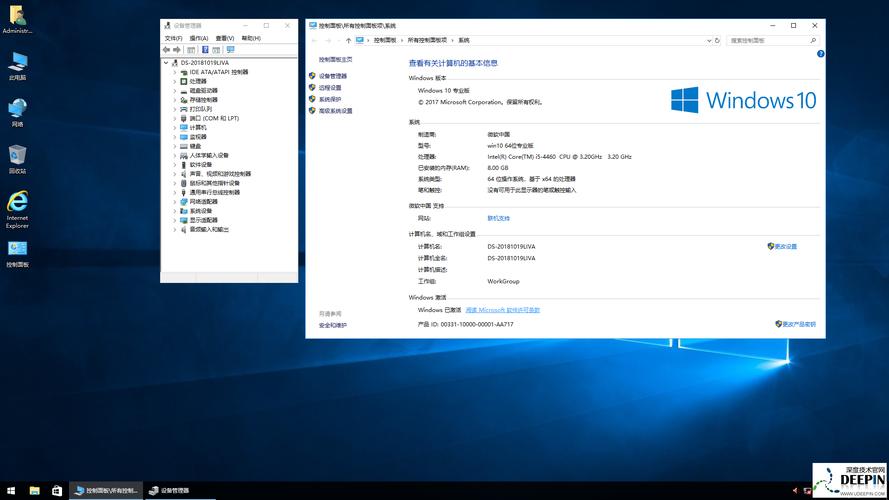The width and height of the screenshot is (889, 500).
Task: Select 通用串行总线控制器 tree item
Action: pyautogui.click(x=214, y=192)
